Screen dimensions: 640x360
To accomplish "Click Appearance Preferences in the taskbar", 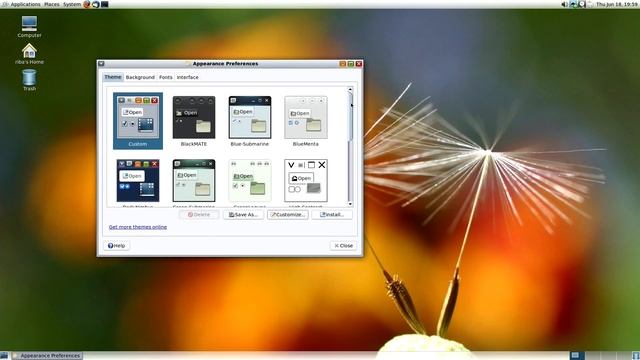I will coord(47,356).
